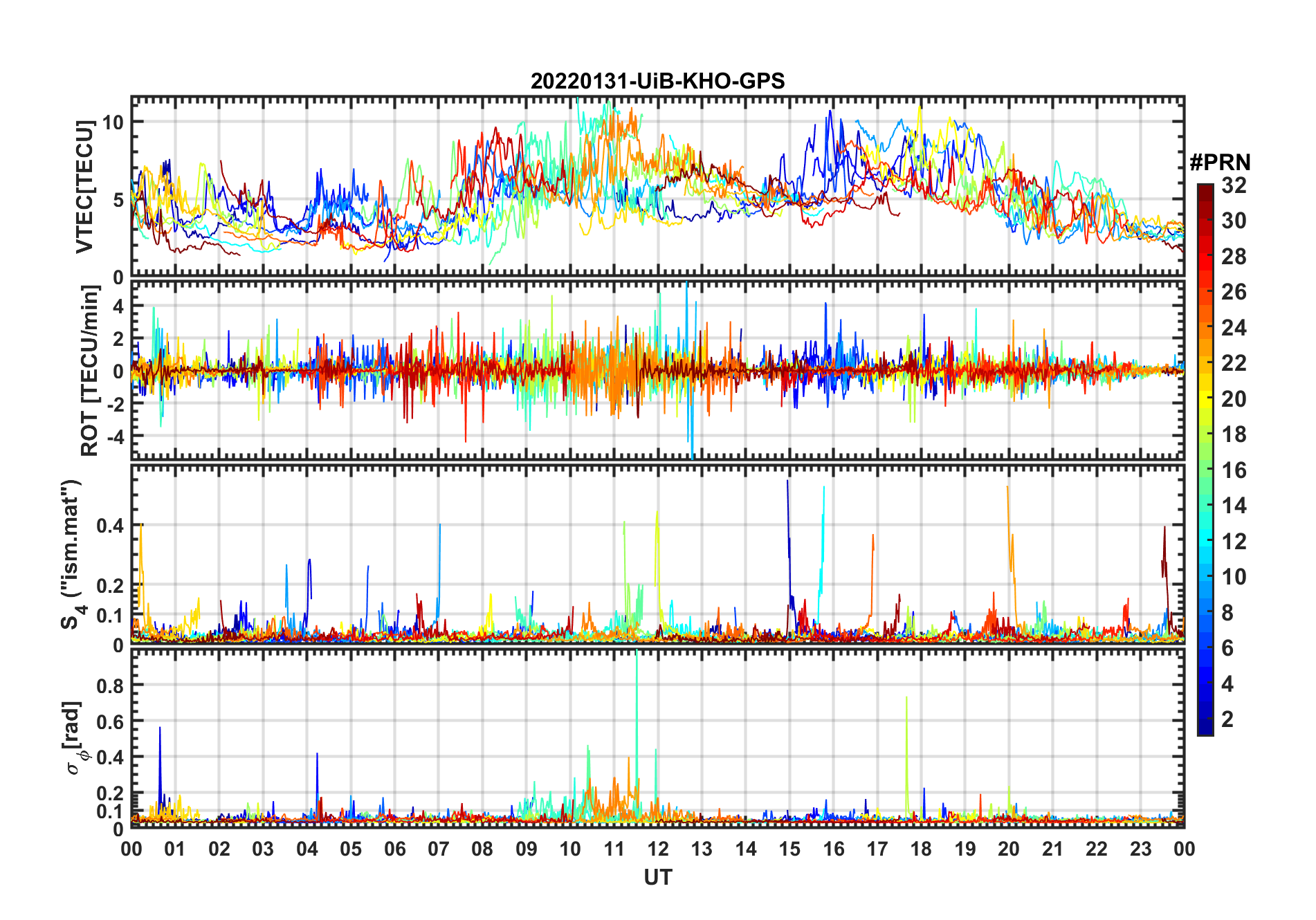
Task: Click the 0.6 tick on sigma-phi axis
Action: 111,721
